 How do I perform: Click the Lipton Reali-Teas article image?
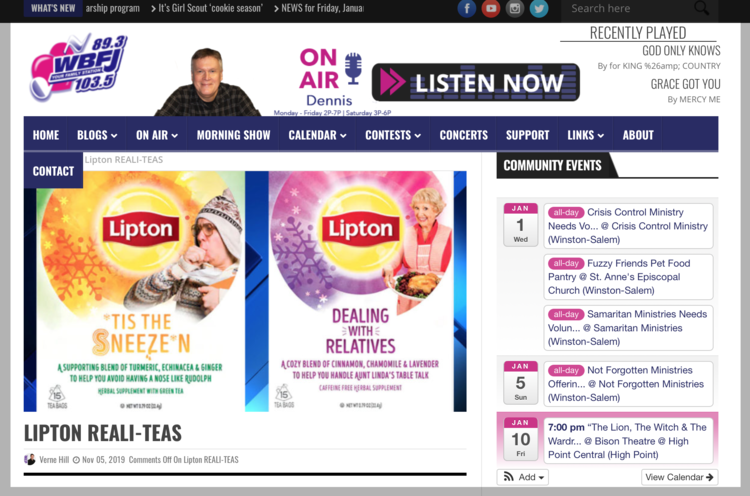pos(245,291)
